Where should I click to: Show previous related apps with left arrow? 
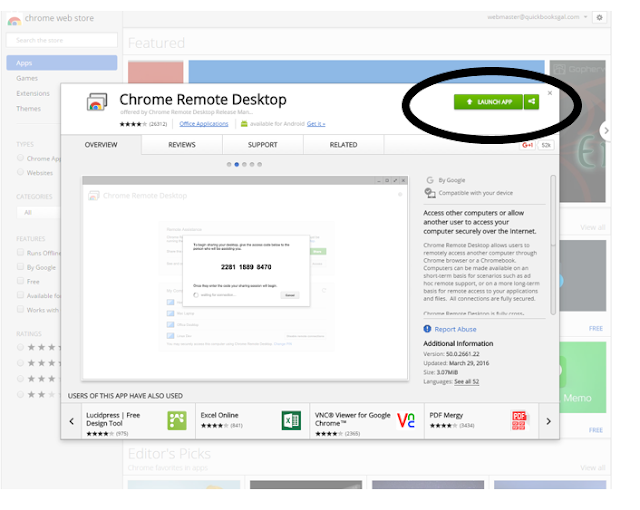tap(71, 421)
